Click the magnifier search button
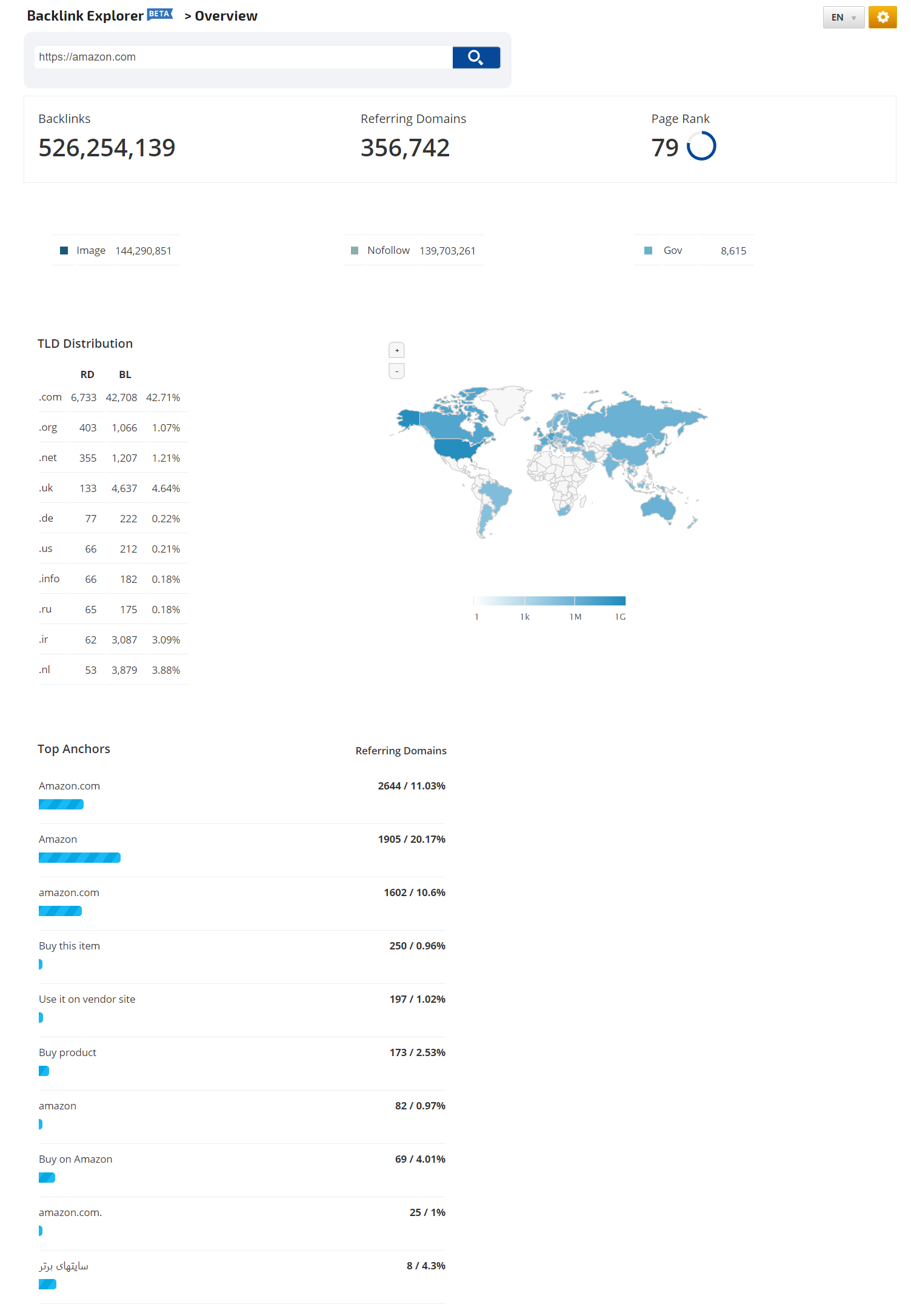The width and height of the screenshot is (911, 1316). 476,58
